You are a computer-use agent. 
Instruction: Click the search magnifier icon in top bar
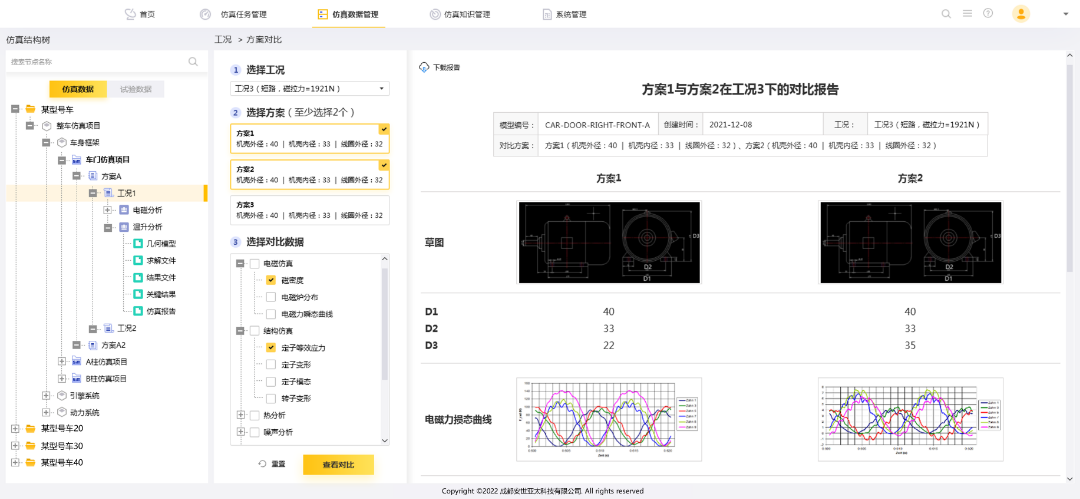point(946,14)
